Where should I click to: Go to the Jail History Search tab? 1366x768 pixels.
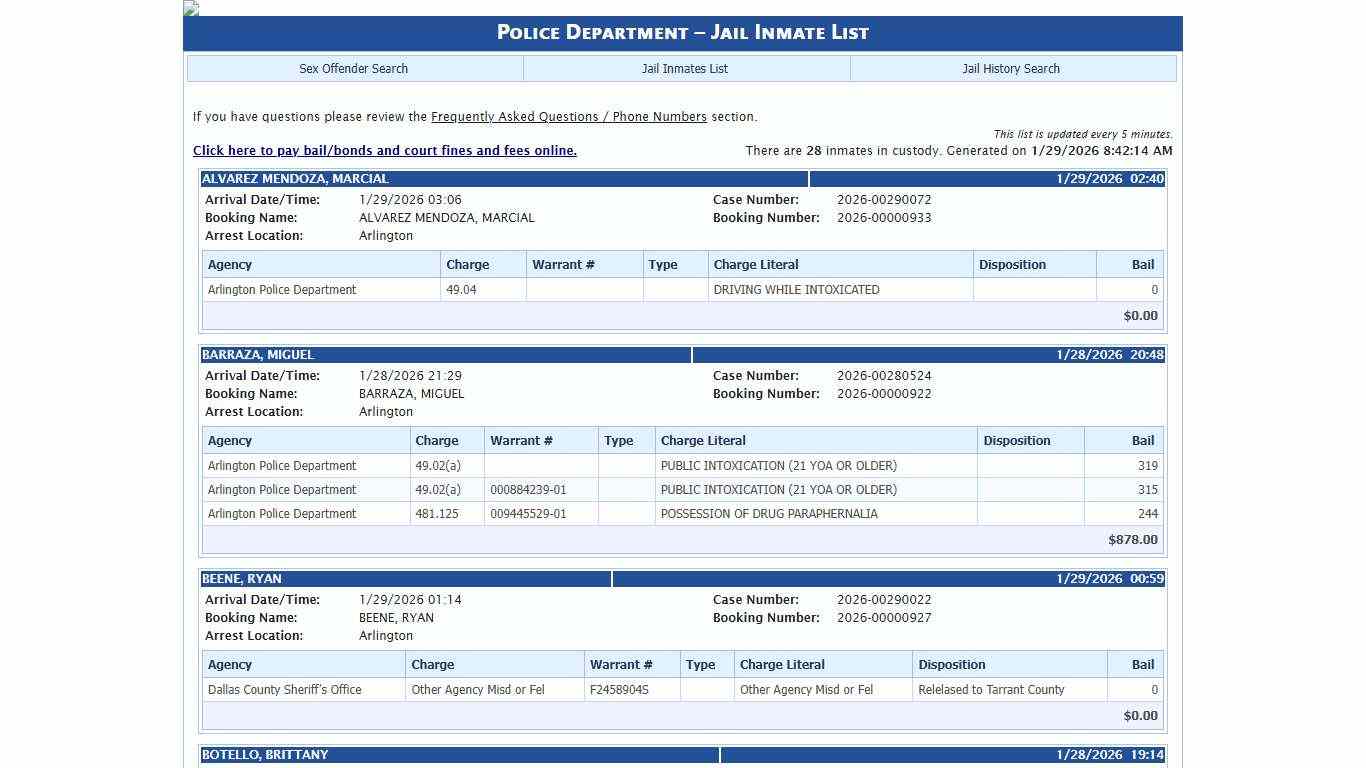tap(1011, 69)
